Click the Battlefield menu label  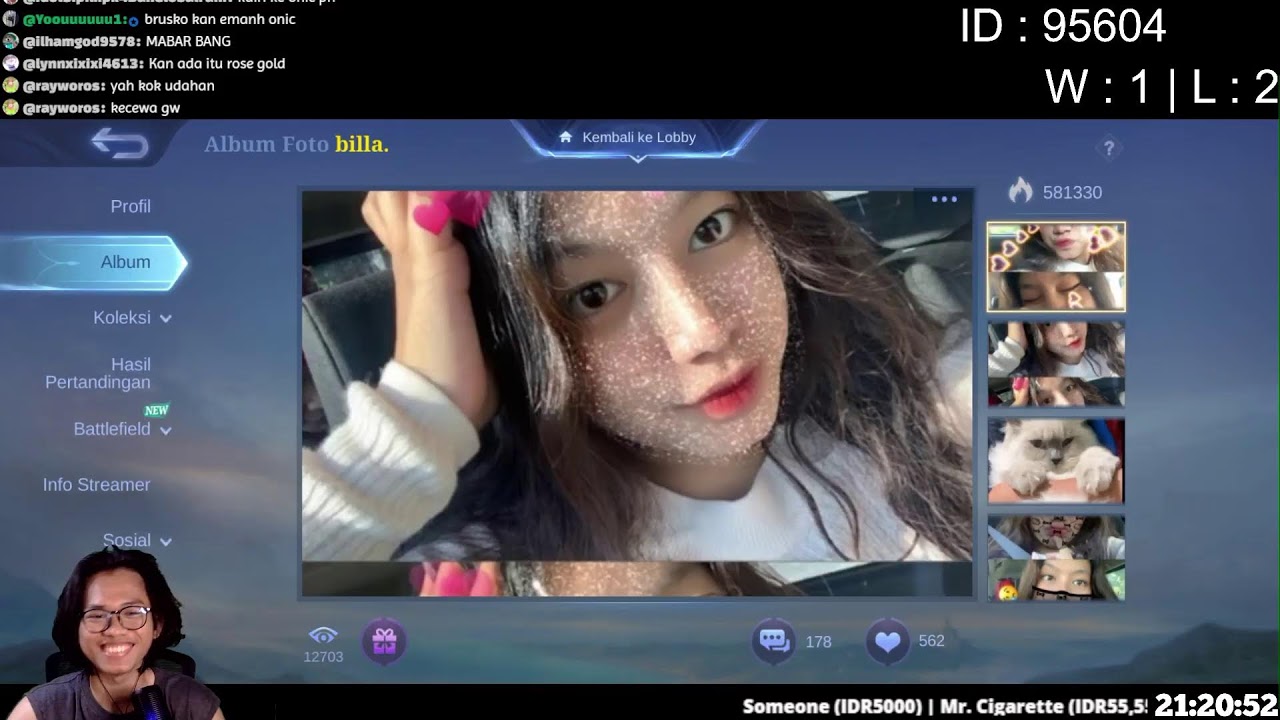[112, 429]
